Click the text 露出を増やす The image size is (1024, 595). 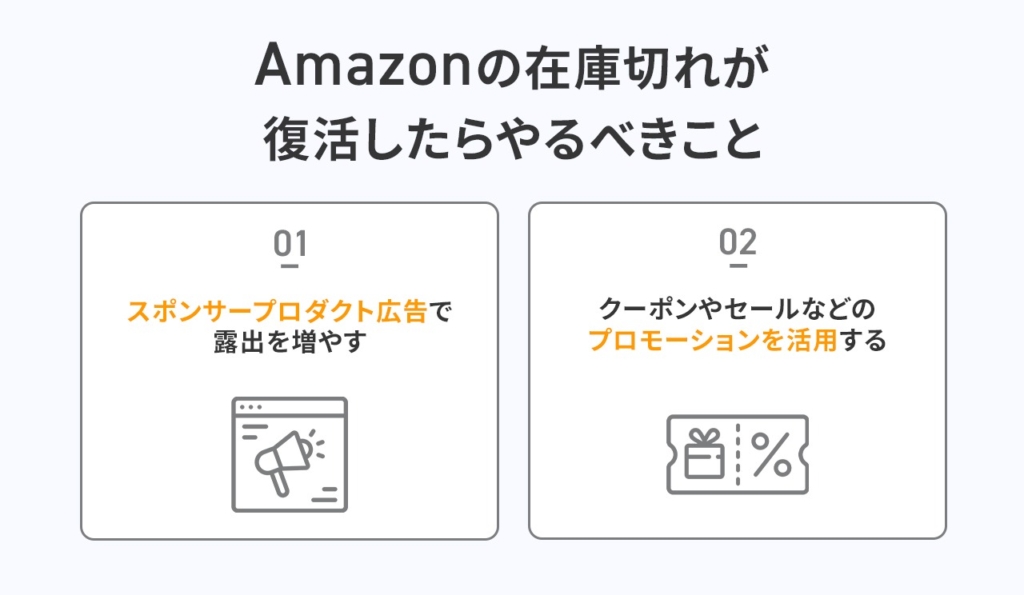click(x=289, y=341)
